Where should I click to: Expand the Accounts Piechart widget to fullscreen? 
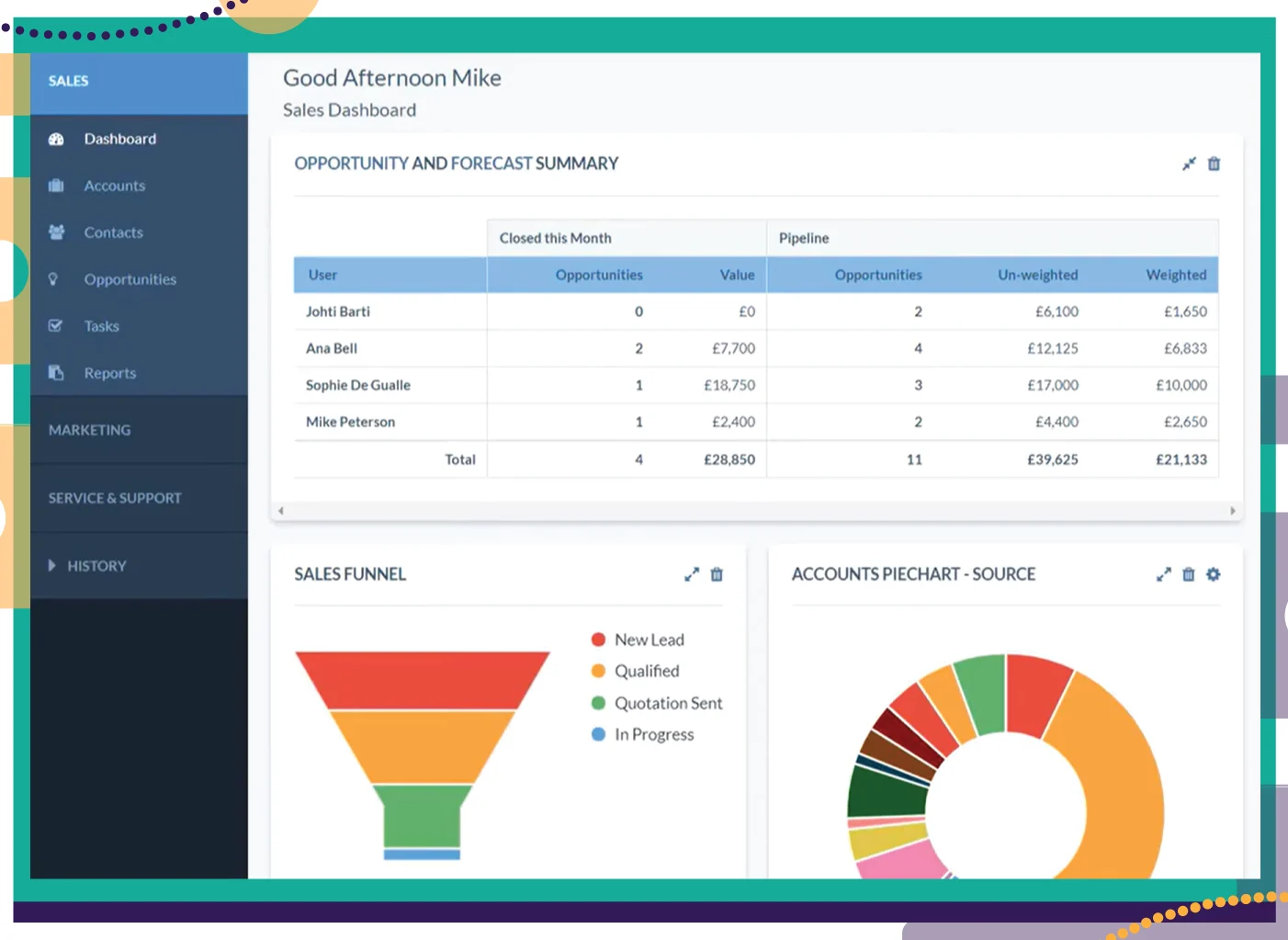coord(1163,574)
